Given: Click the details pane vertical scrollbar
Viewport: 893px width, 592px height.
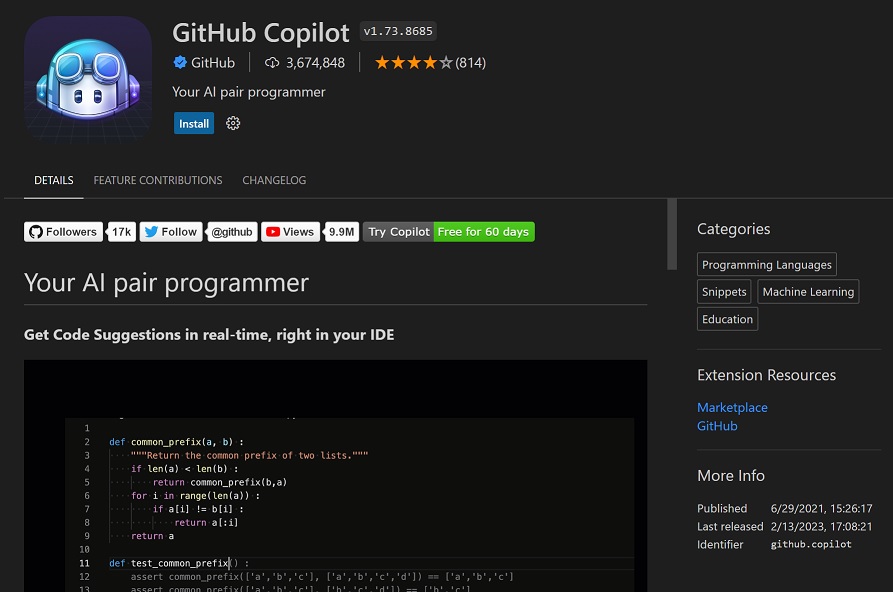Looking at the screenshot, I should (672, 234).
